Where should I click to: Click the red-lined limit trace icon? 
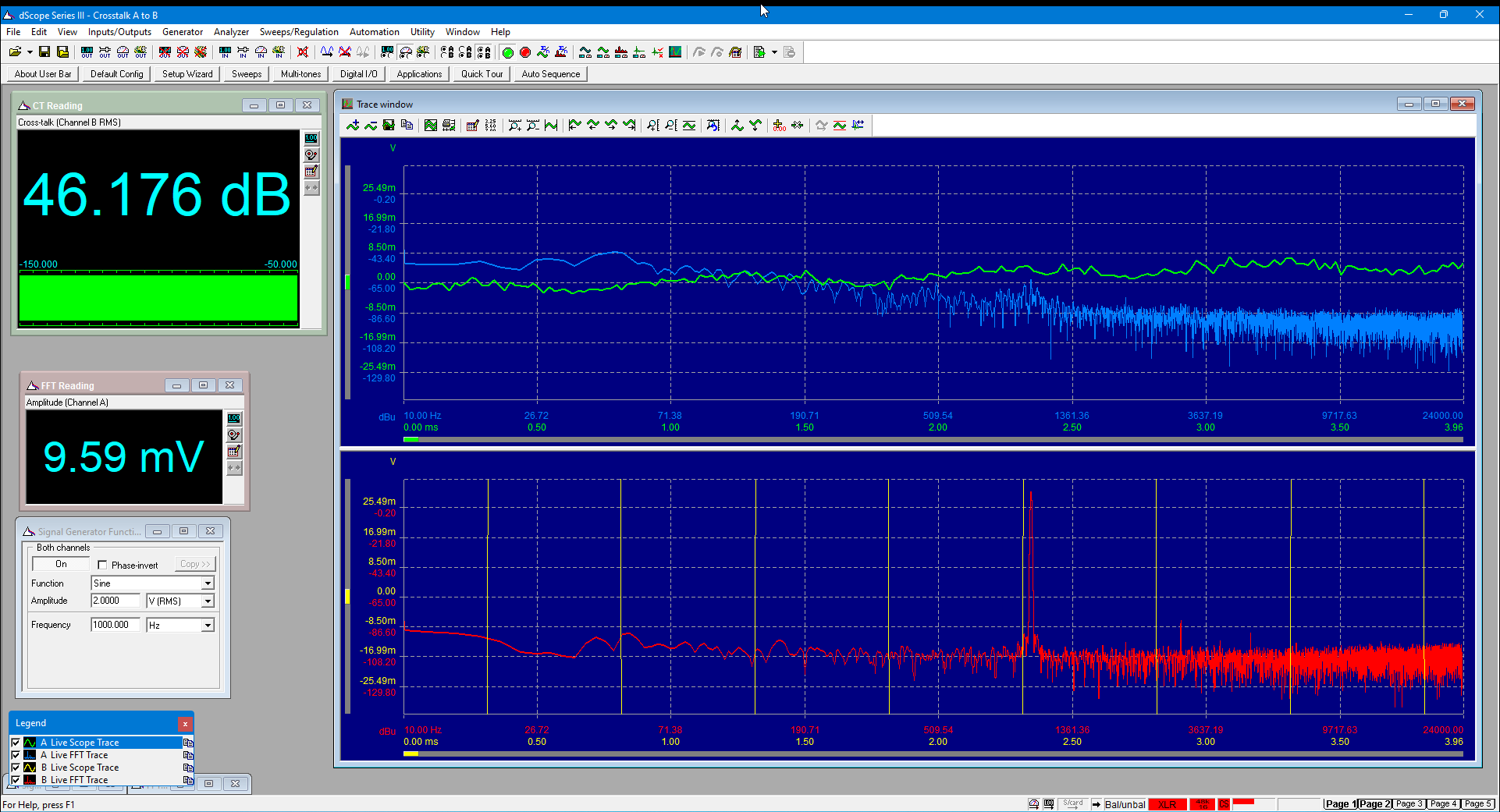tap(839, 126)
